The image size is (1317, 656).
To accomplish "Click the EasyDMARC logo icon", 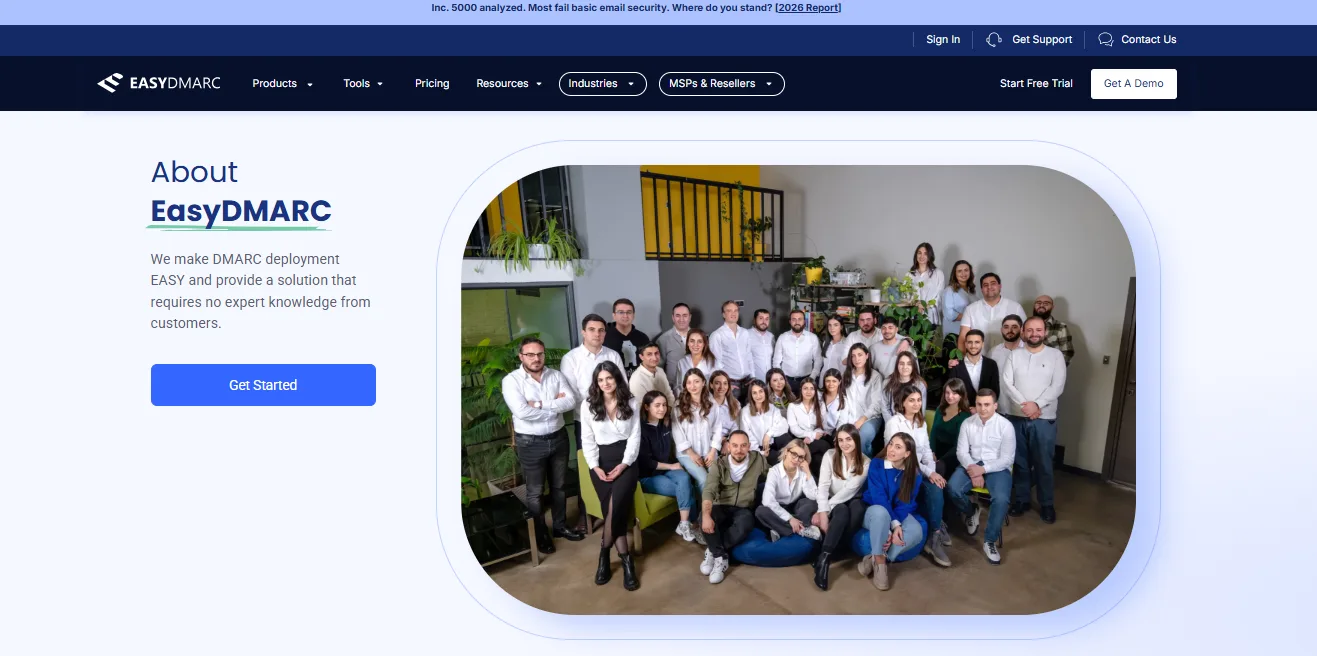I will (x=110, y=83).
